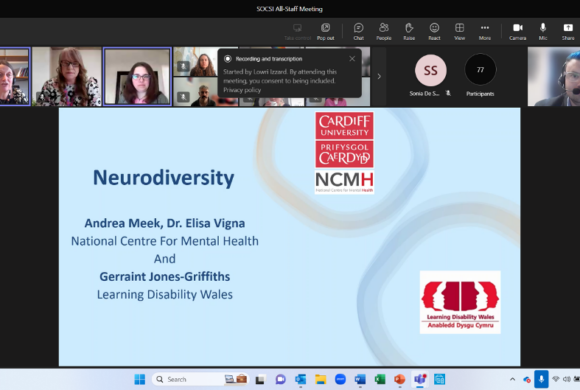Click the Cardiff University logo on slide

pos(344,140)
